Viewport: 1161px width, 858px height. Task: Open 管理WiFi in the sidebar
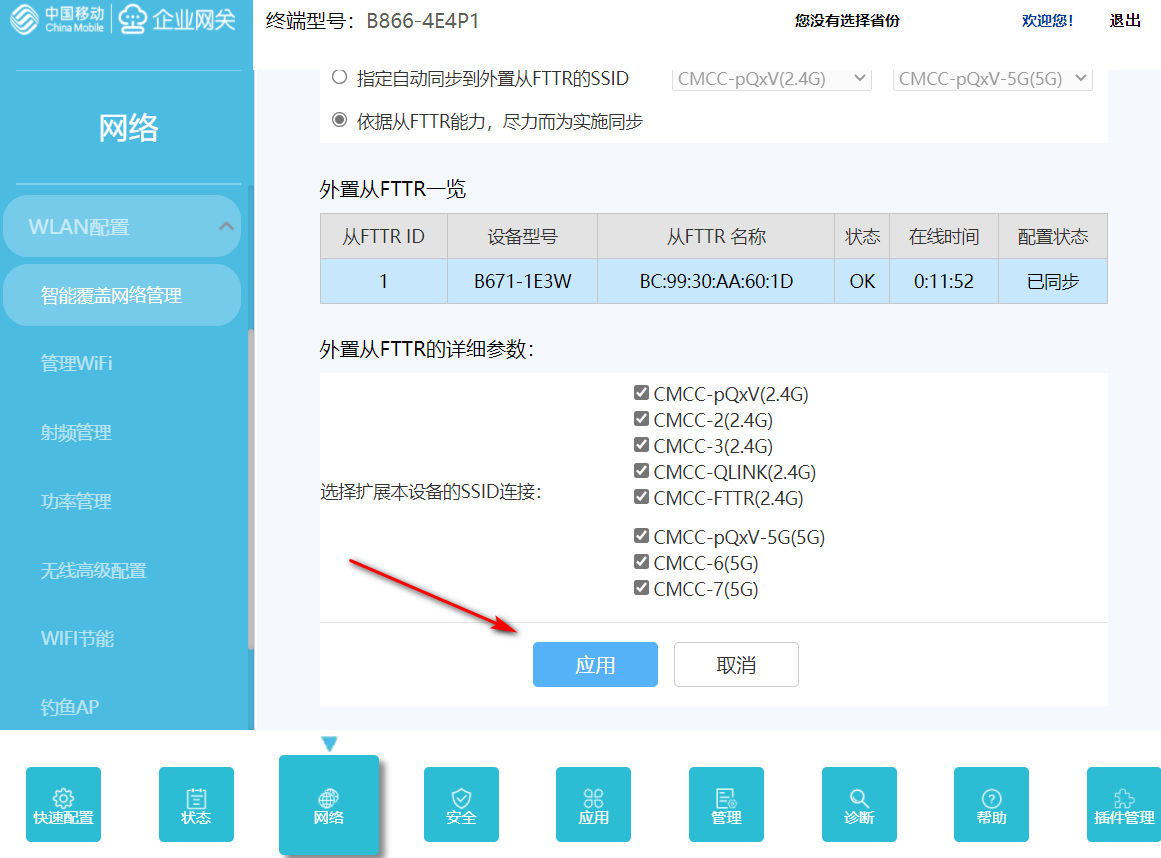76,363
